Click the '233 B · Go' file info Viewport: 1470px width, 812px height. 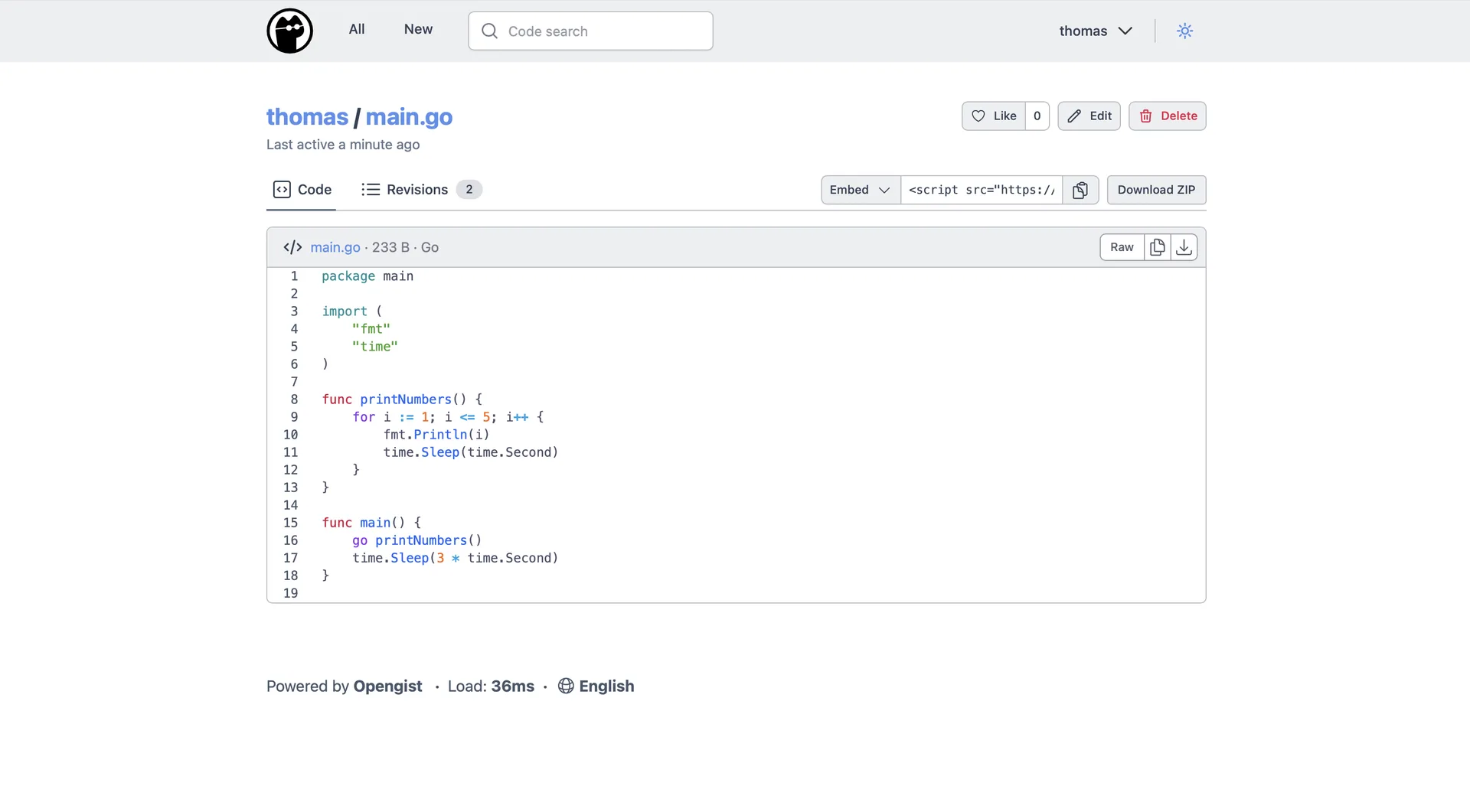405,247
